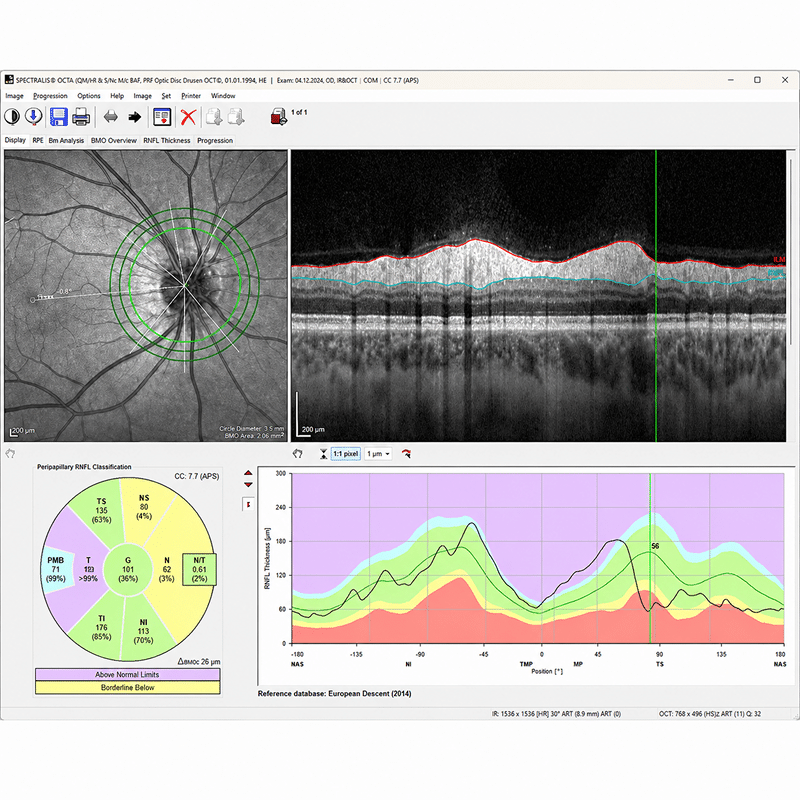800x800 pixels.
Task: Open the Options menu
Action: (89, 96)
